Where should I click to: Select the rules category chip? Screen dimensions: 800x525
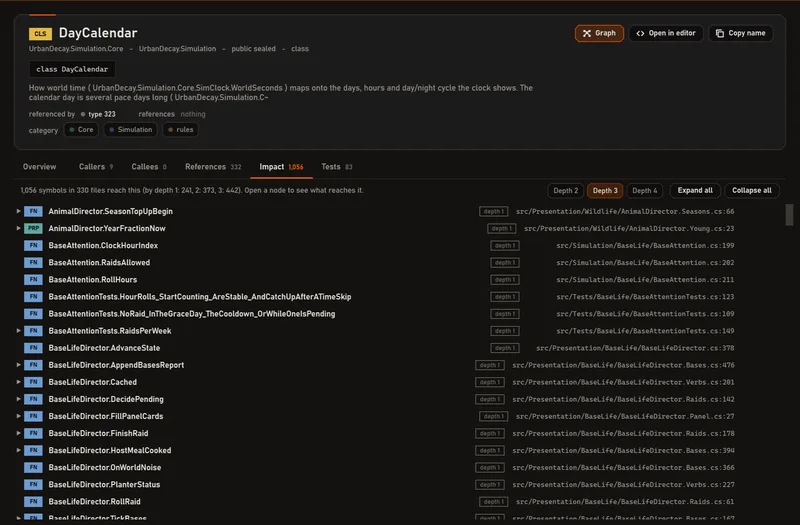click(x=181, y=130)
